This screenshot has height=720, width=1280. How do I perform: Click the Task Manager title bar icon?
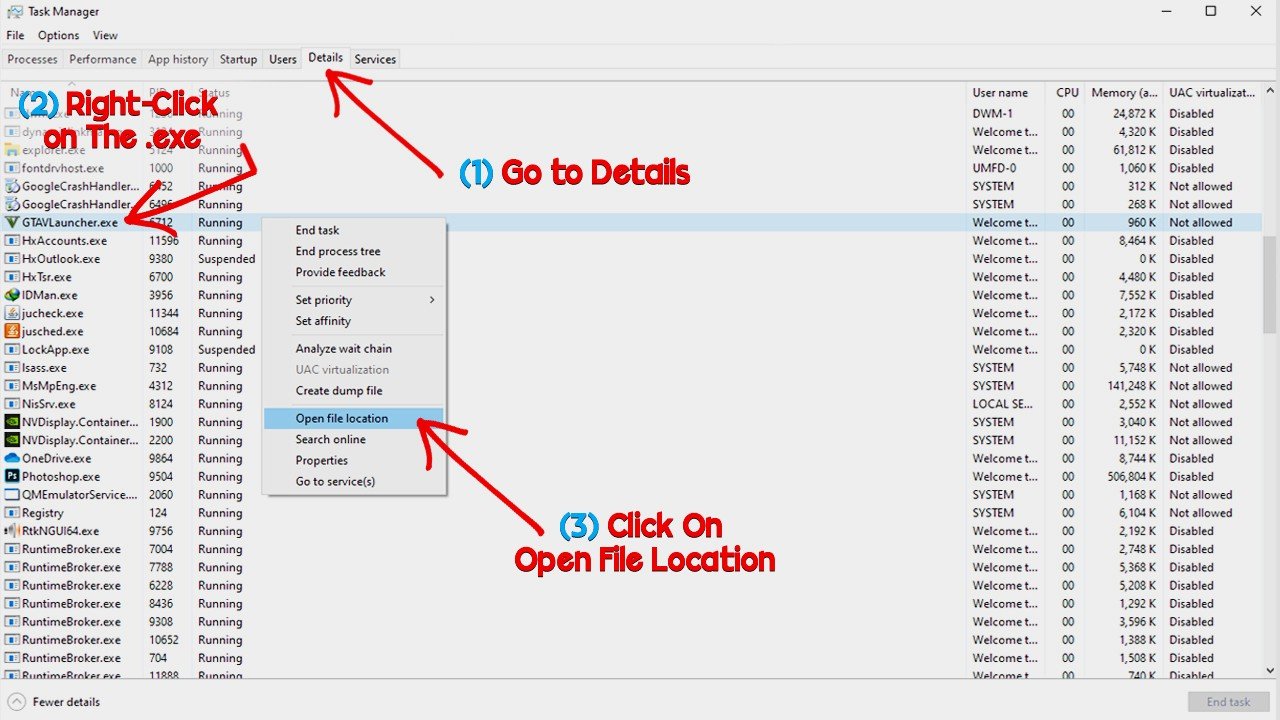click(14, 12)
